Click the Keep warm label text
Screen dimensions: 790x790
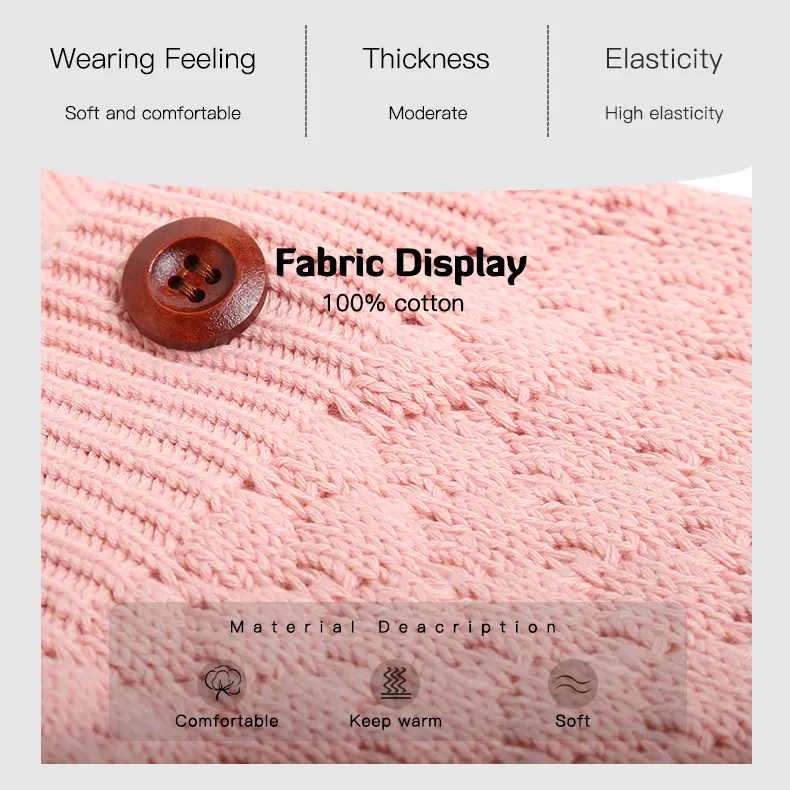pyautogui.click(x=396, y=721)
